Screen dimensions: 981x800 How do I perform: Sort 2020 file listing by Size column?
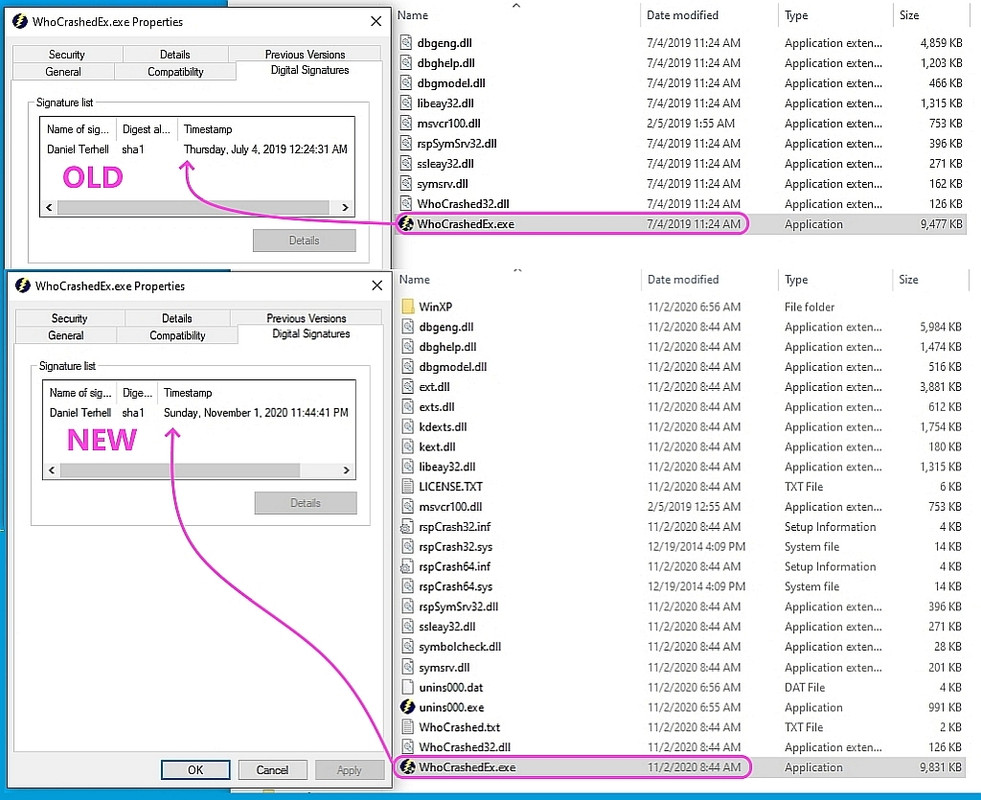(908, 280)
